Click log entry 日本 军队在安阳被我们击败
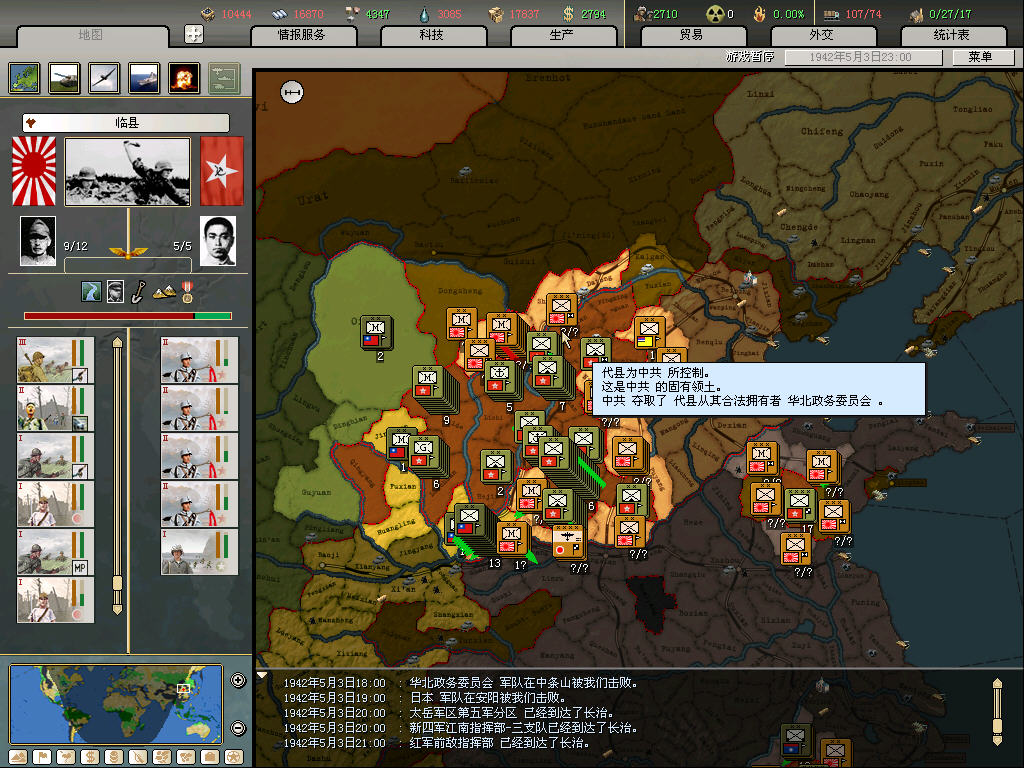 click(487, 698)
